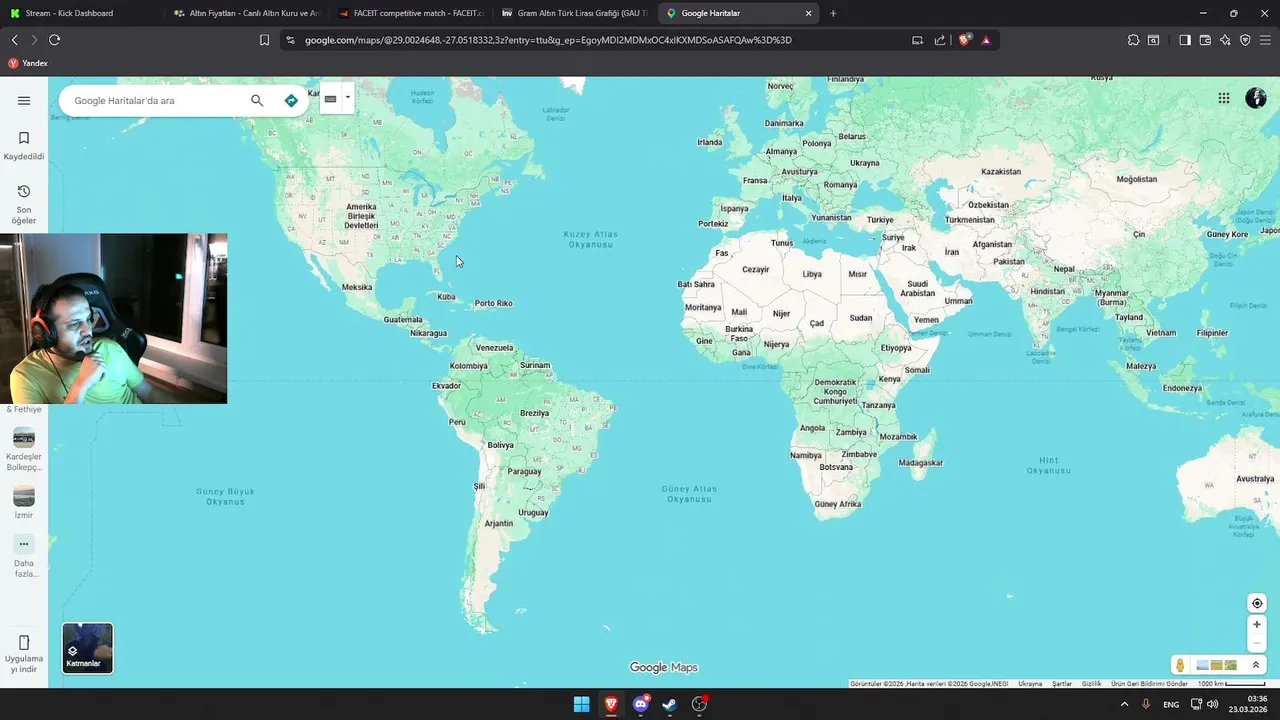Image resolution: width=1280 pixels, height=720 pixels.
Task: Expand the input tools dropdown arrow
Action: 347,99
